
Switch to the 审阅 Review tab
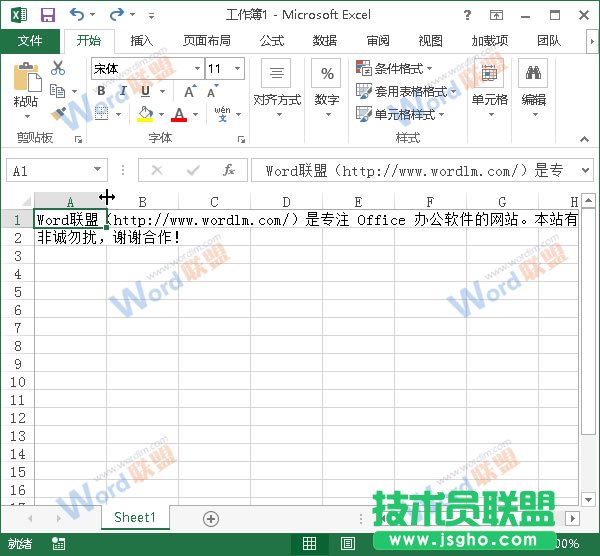[378, 41]
